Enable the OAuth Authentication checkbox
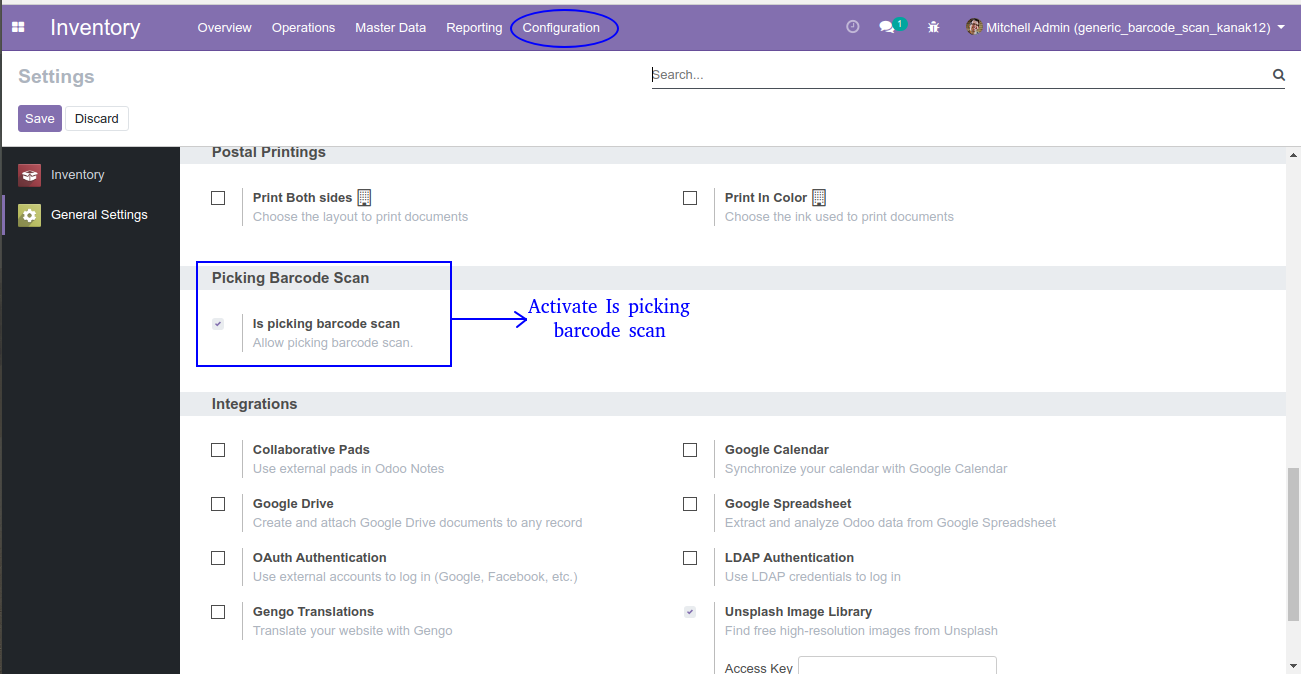The width and height of the screenshot is (1301, 674). pos(218,558)
